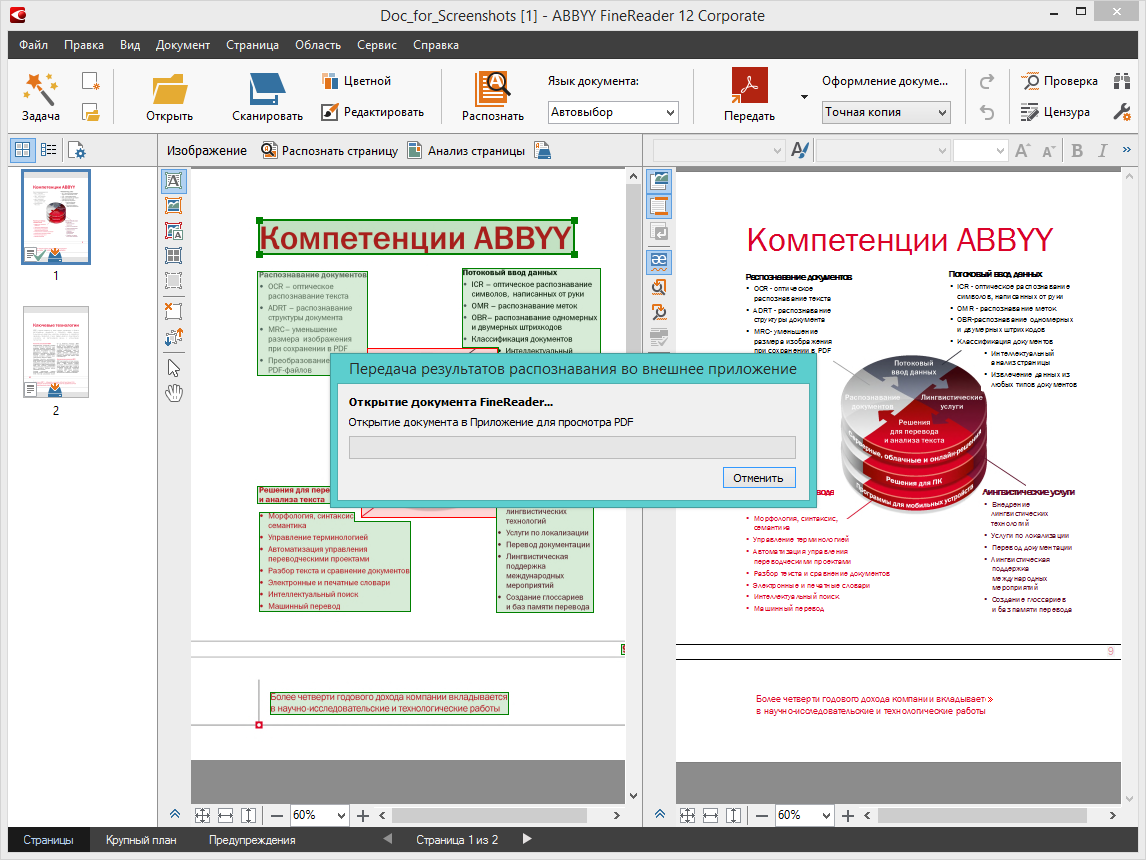Screen dimensions: 1146x860
Task: Toggle the color mode Цветной button
Action: [x=357, y=81]
